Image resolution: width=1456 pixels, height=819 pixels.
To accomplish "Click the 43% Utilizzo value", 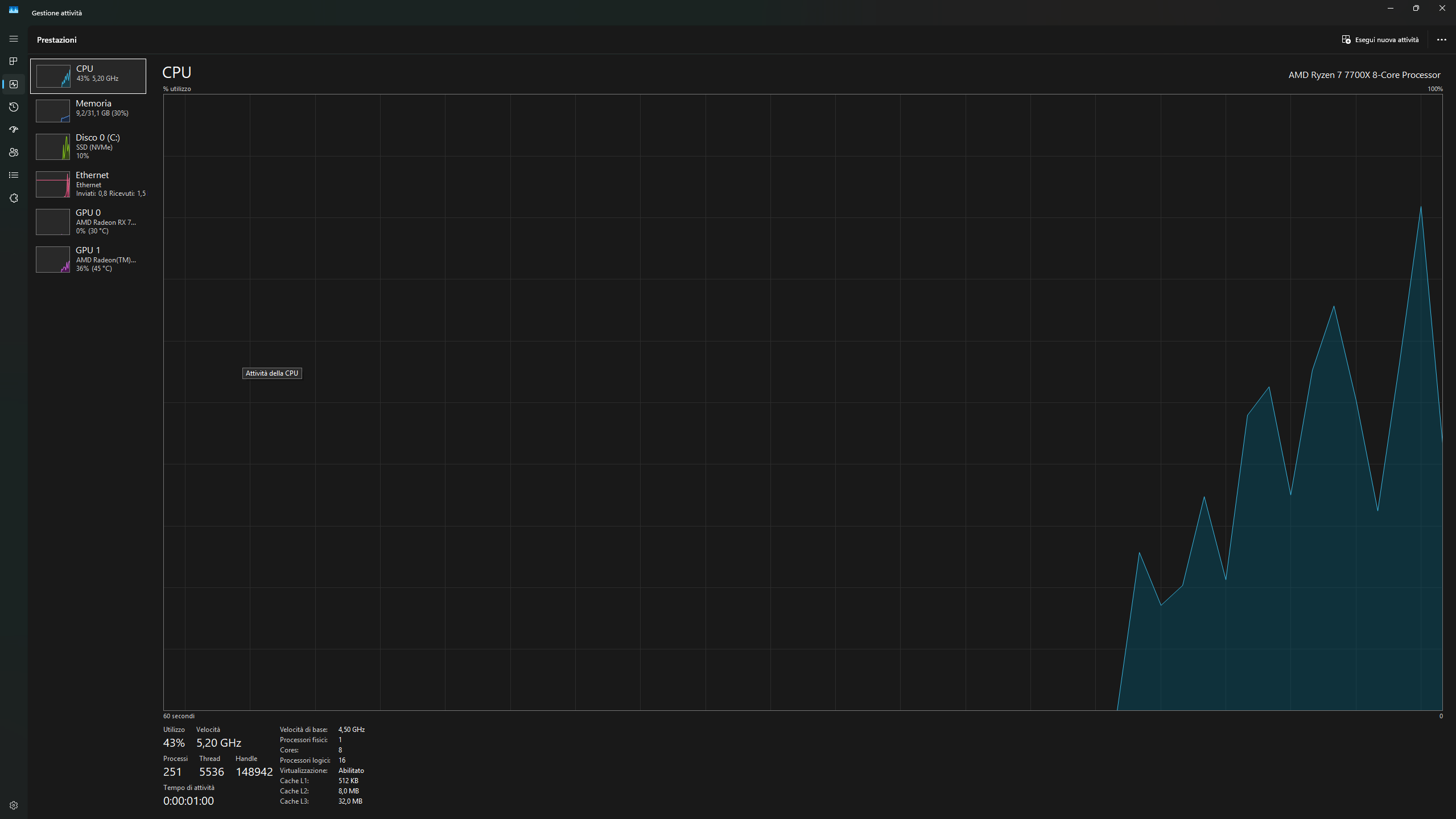I will pyautogui.click(x=174, y=743).
